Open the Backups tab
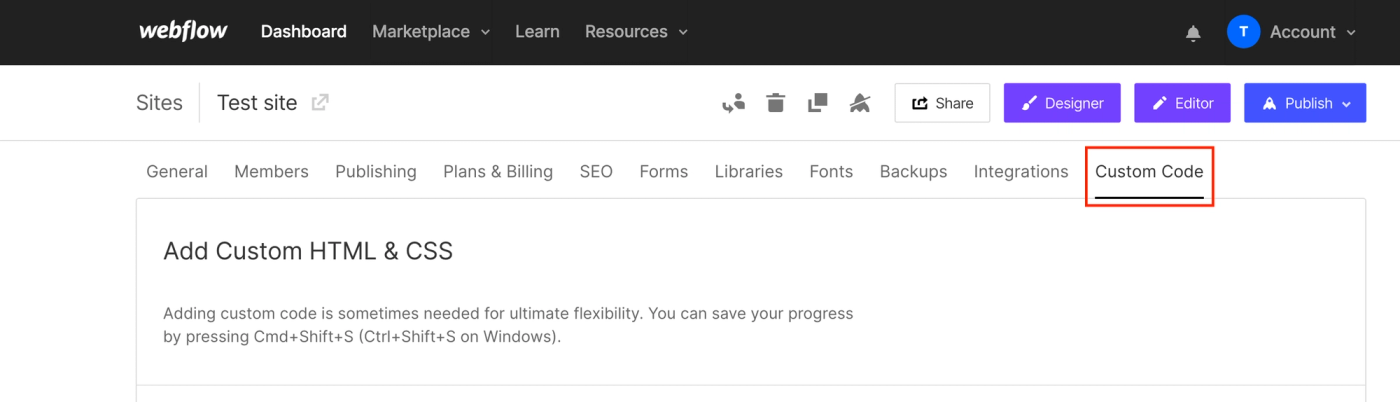 click(913, 172)
